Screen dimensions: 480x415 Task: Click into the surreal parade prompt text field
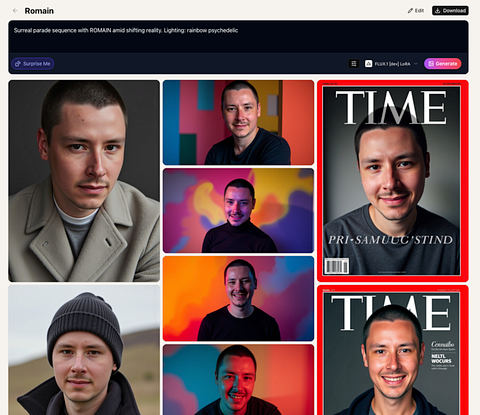coord(238,37)
